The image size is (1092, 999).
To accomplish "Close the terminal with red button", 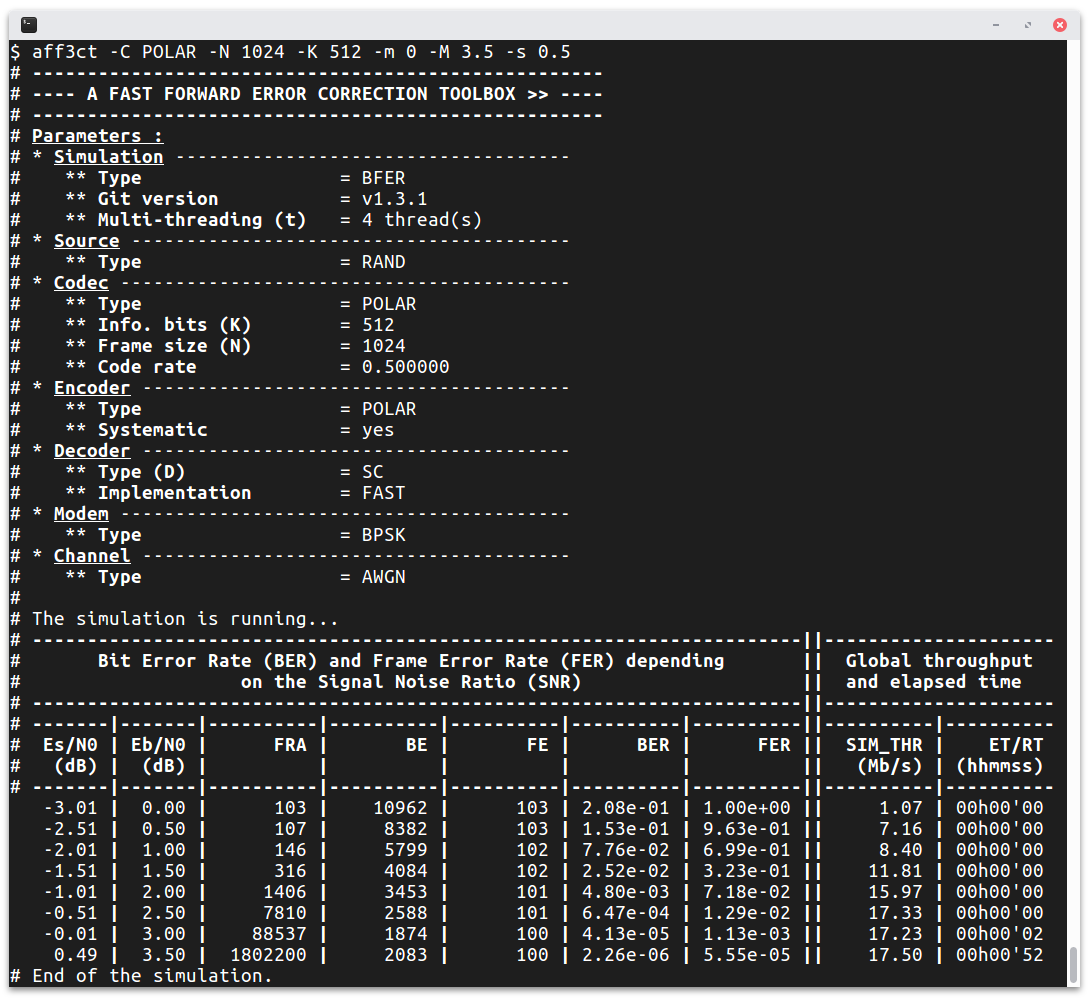I will pos(1060,25).
